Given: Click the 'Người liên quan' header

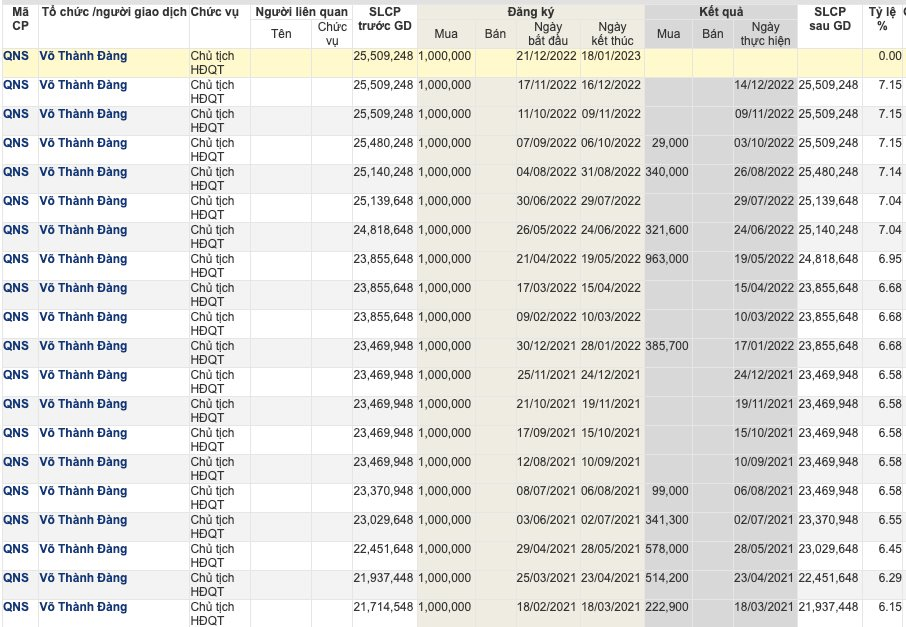Looking at the screenshot, I should [300, 11].
